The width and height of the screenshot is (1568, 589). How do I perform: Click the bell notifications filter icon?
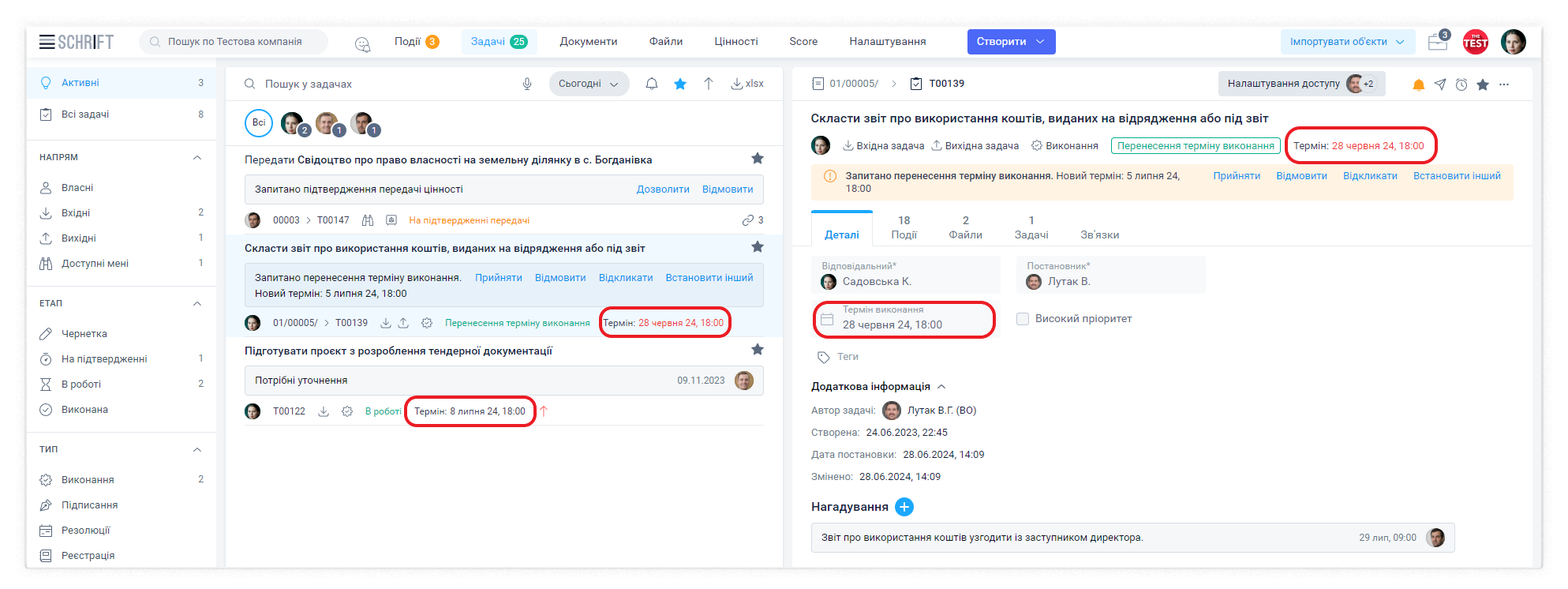click(652, 84)
